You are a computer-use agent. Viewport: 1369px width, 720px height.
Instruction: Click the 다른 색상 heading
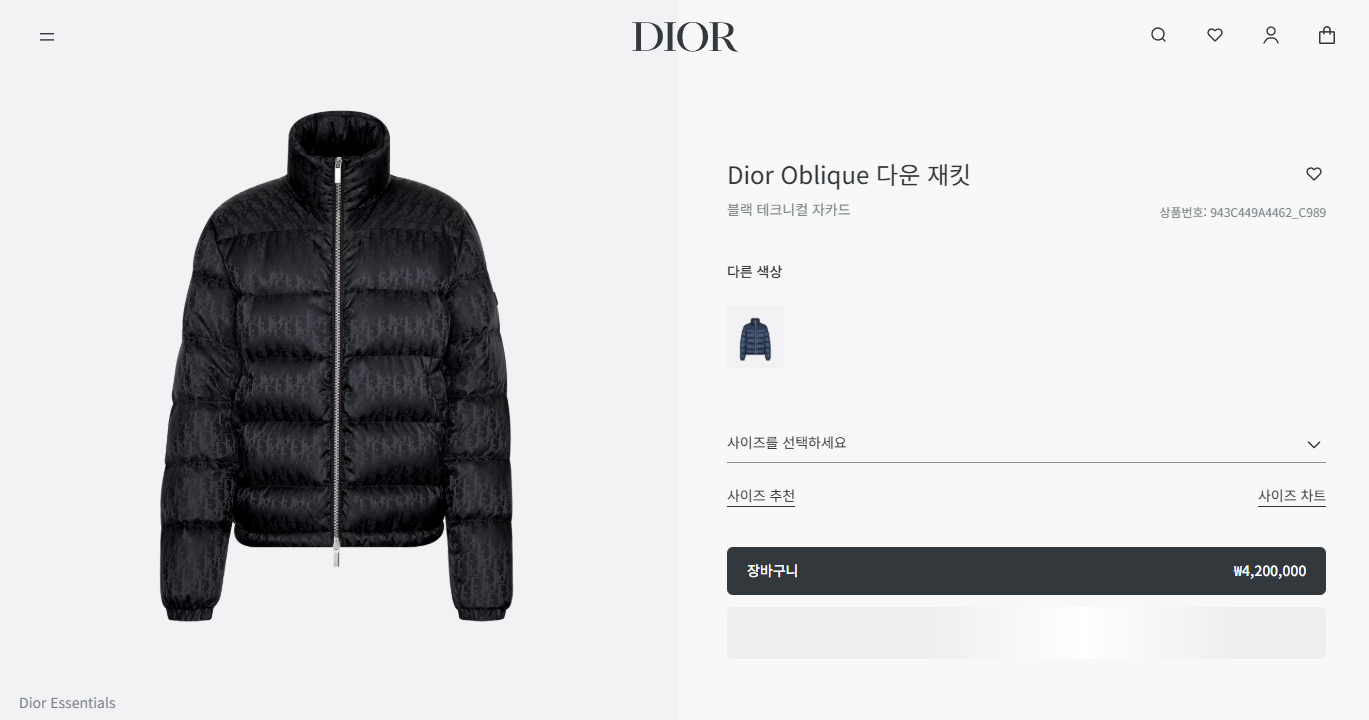coord(754,272)
